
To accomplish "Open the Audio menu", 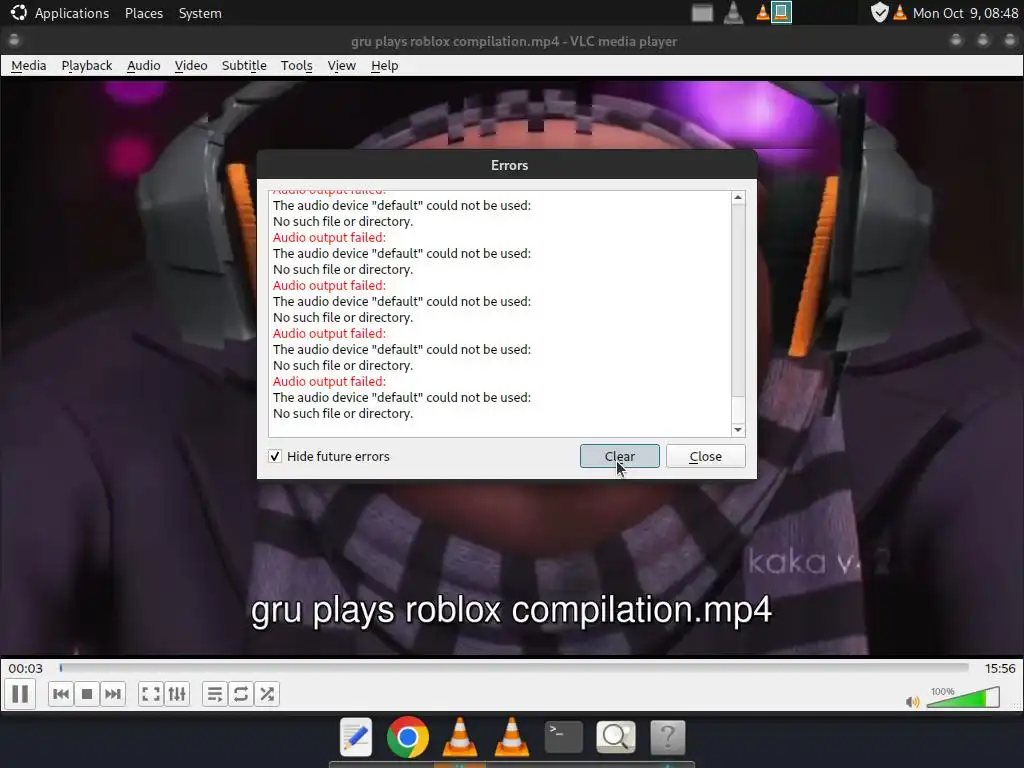I will [x=144, y=65].
